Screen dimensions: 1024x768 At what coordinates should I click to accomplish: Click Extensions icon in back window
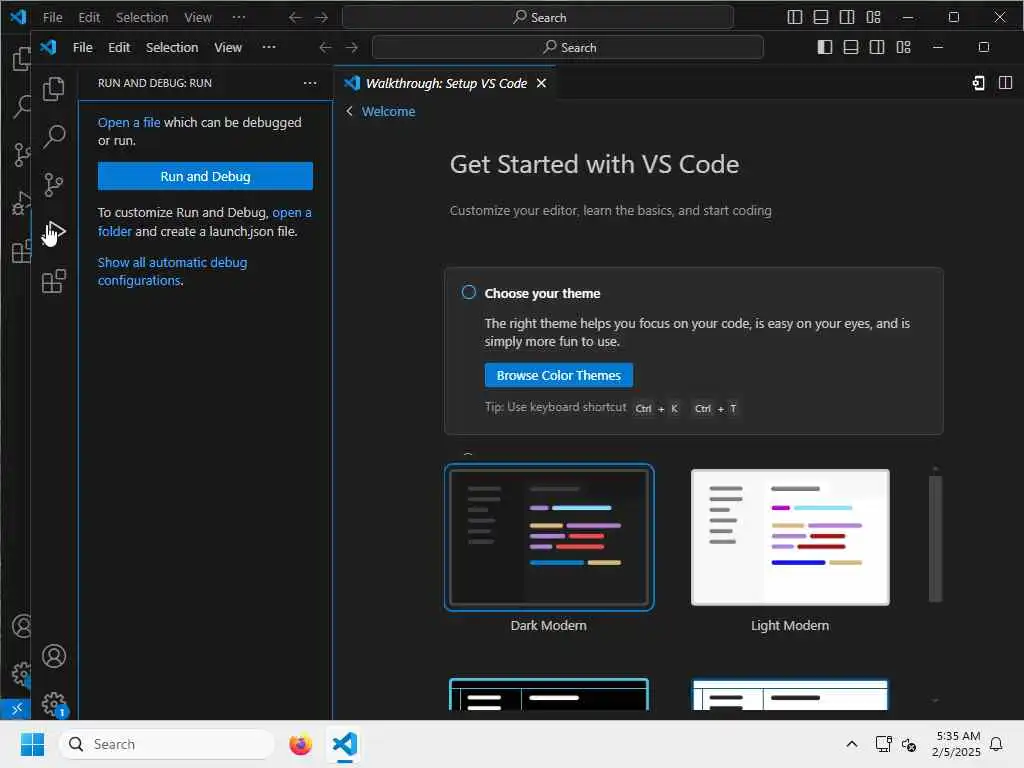[x=21, y=251]
